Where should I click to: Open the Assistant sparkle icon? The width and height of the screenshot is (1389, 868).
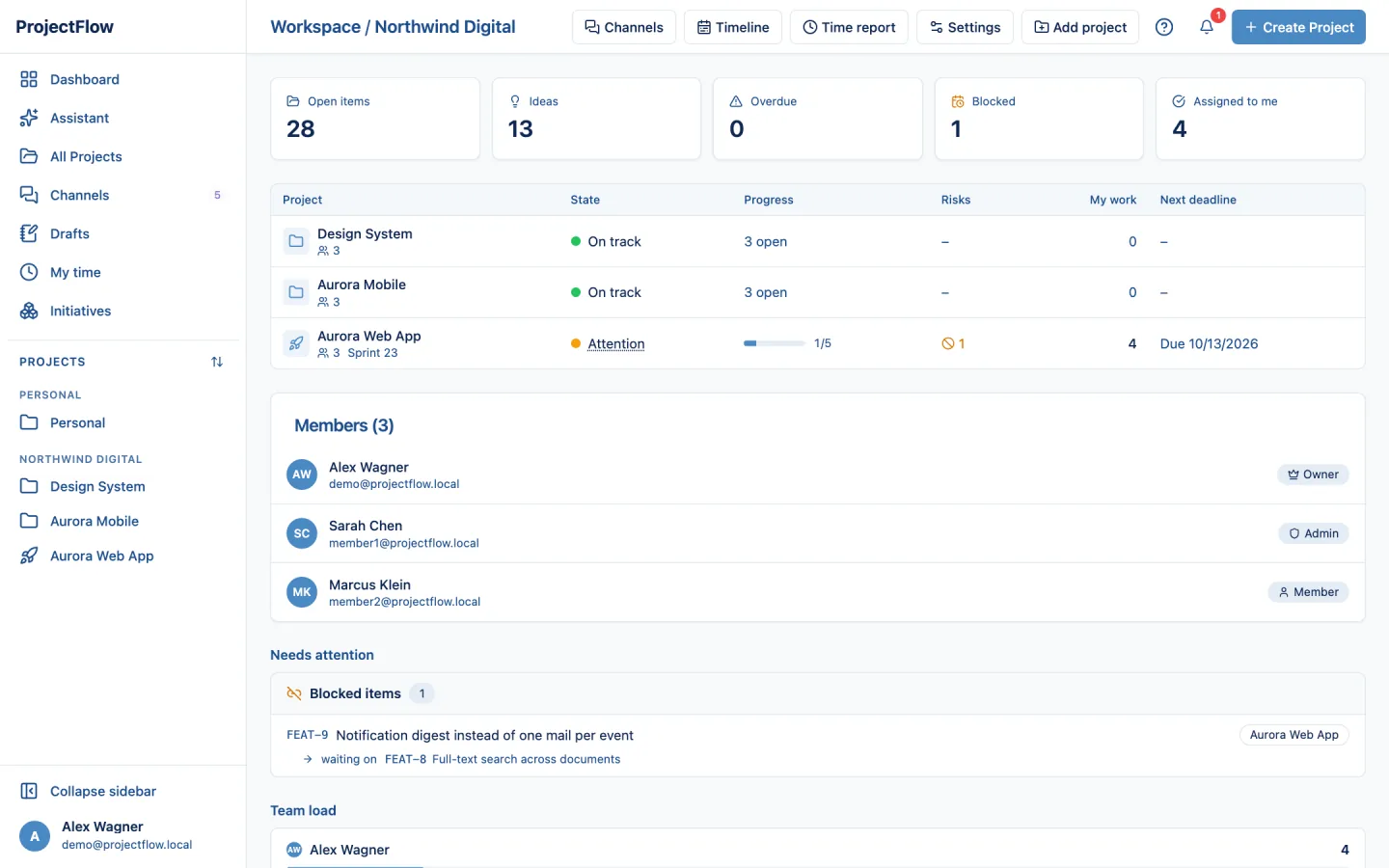29,118
